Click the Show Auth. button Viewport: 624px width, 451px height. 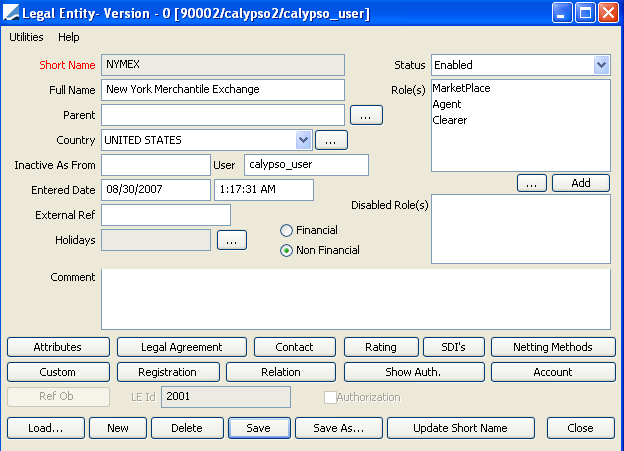point(414,372)
